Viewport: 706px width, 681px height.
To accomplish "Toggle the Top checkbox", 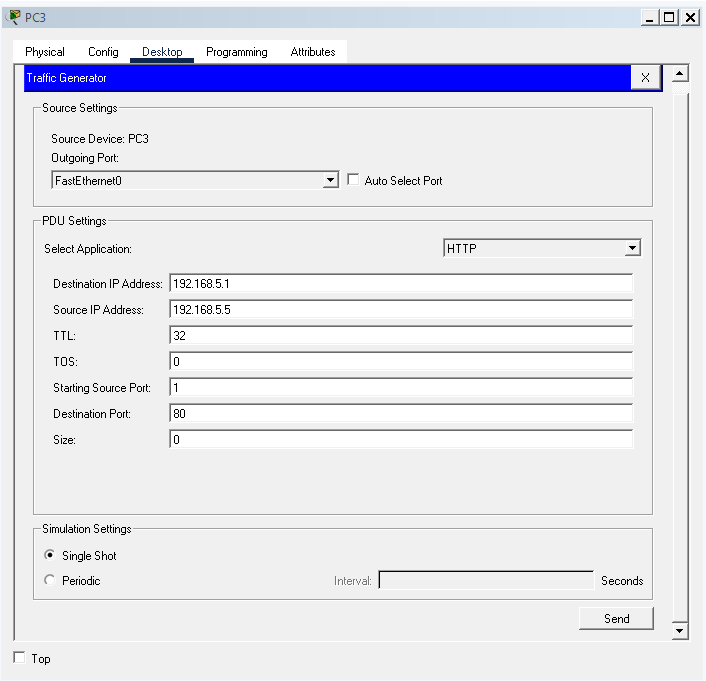I will click(x=20, y=658).
